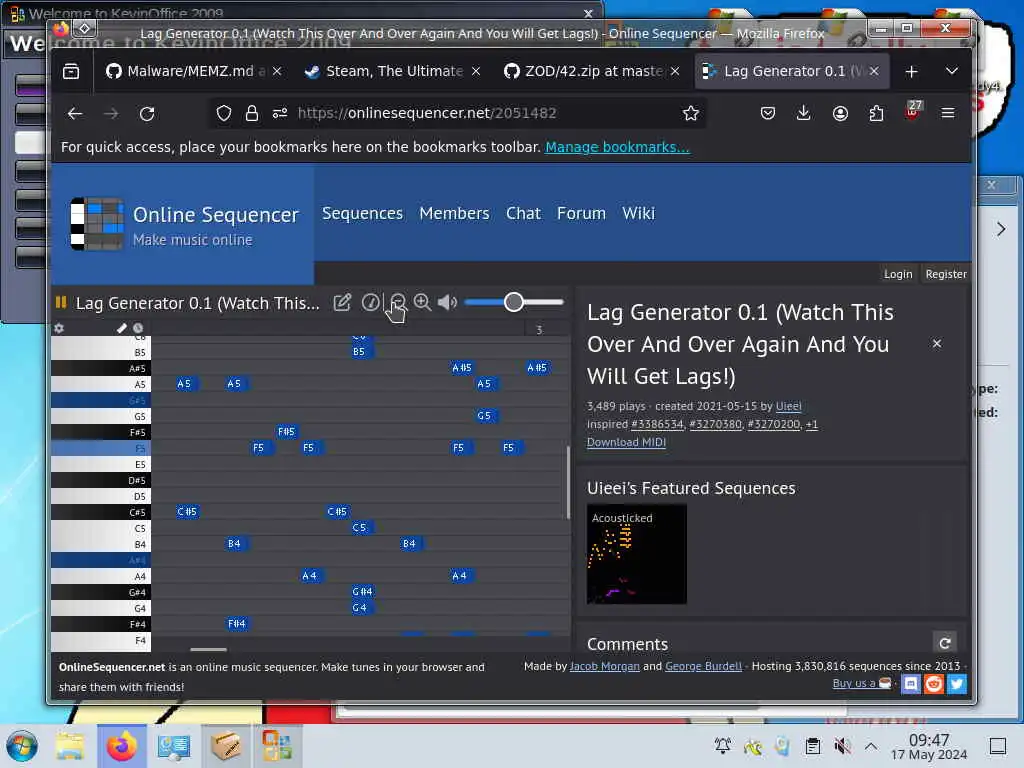Click the round clock icon beside pencil tool

tap(138, 328)
